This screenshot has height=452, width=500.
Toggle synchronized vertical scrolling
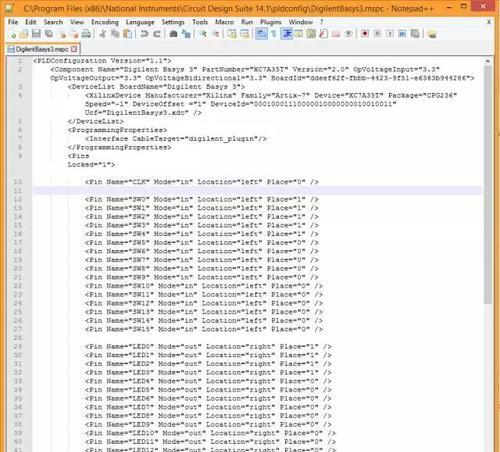tap(232, 34)
